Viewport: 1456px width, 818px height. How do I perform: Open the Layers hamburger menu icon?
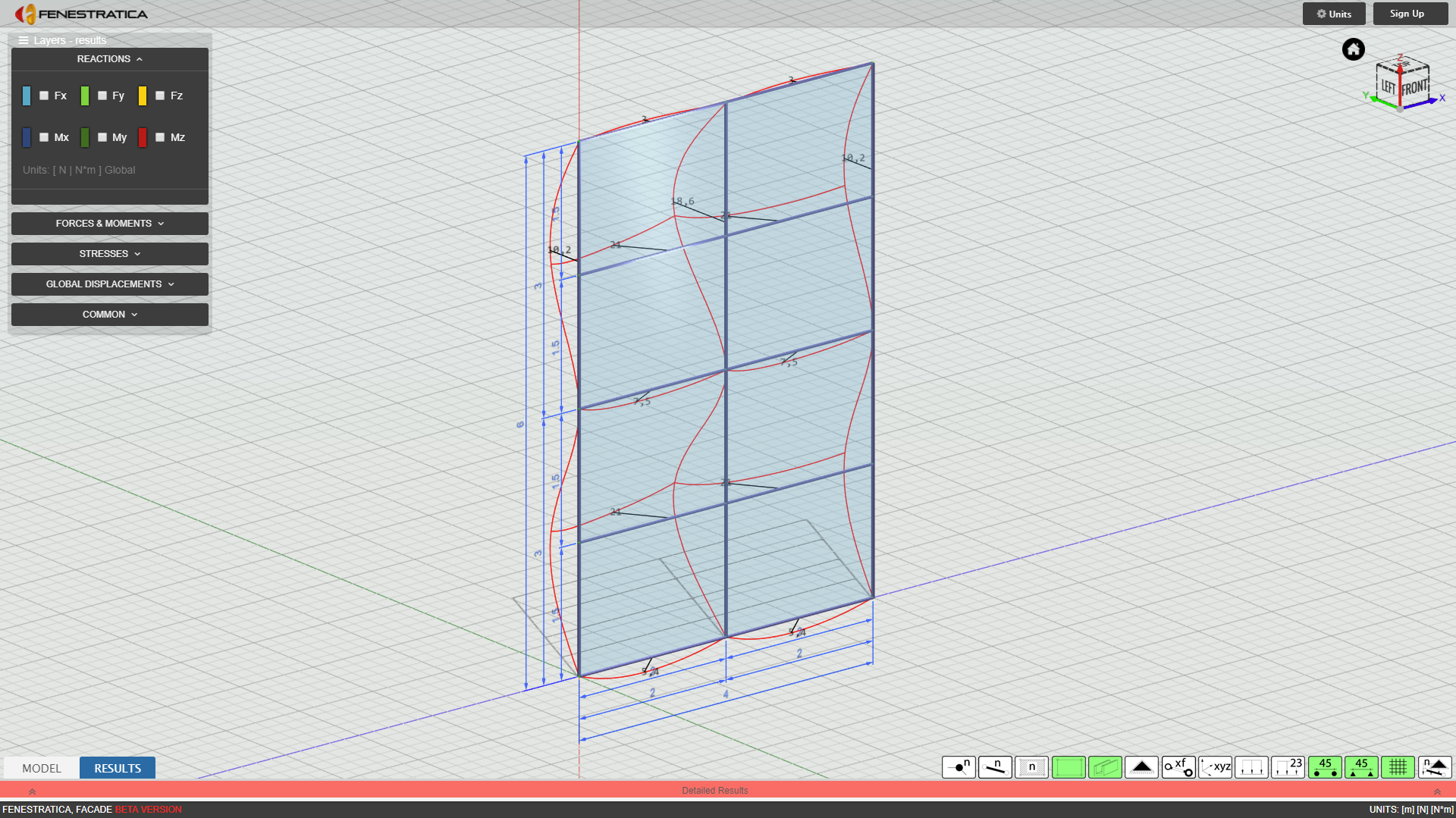coord(24,40)
